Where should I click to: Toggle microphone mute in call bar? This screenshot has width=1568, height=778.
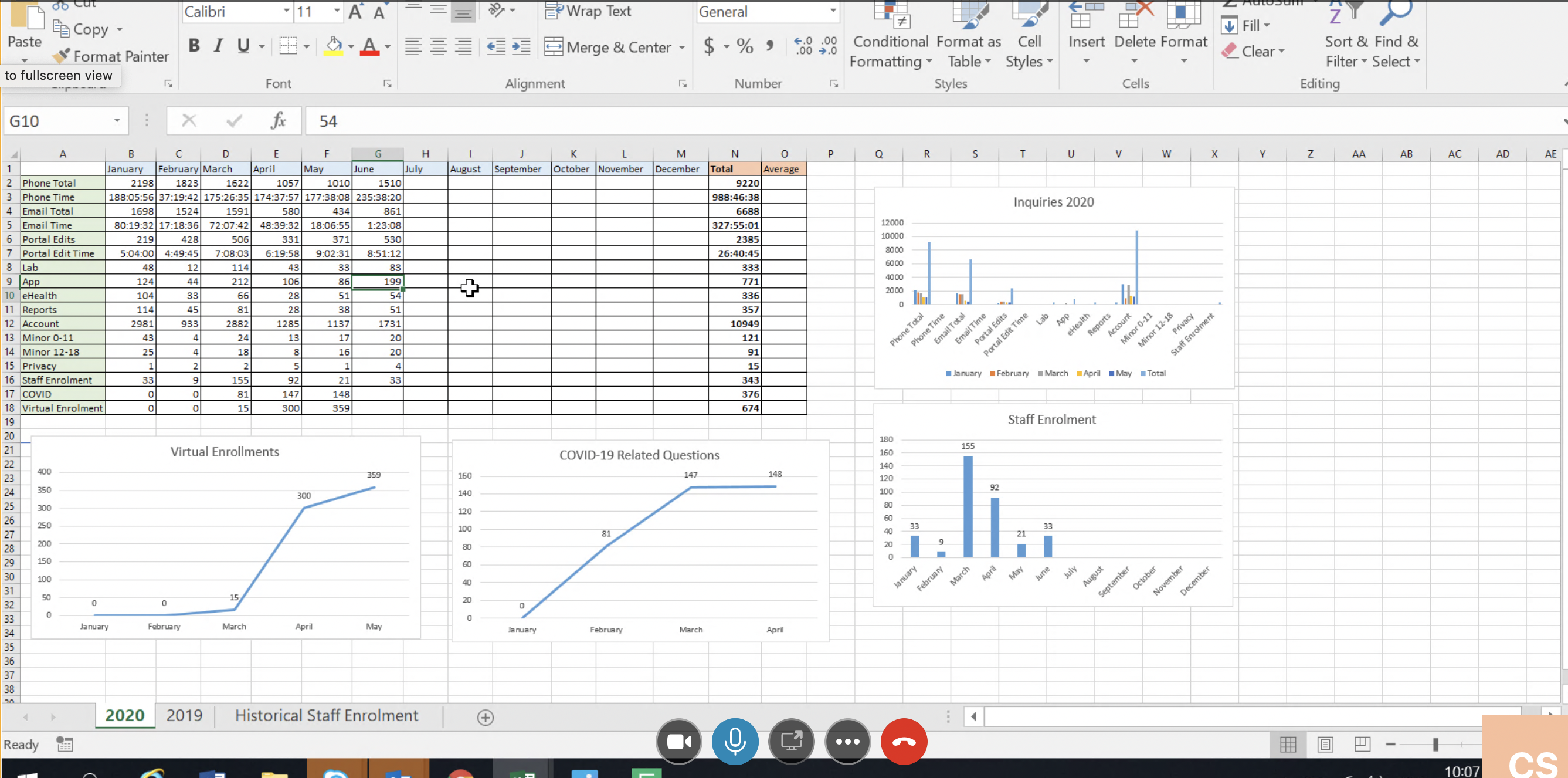pyautogui.click(x=735, y=742)
